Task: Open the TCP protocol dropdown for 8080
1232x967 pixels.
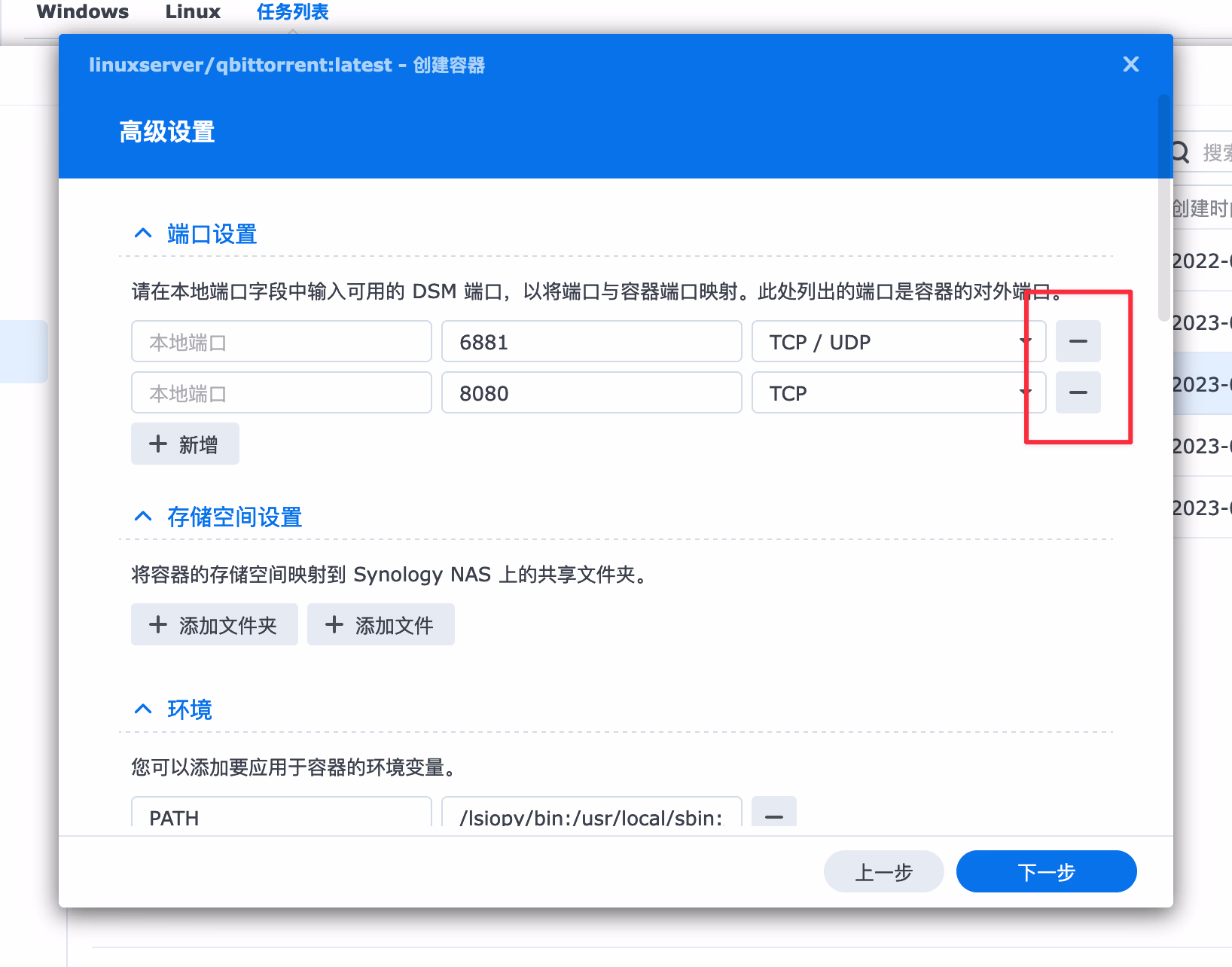Action: (898, 393)
